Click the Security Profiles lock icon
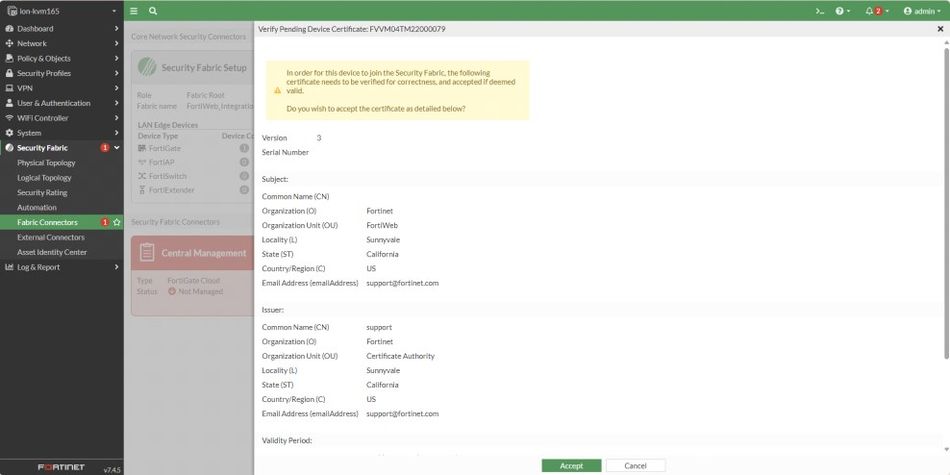950x475 pixels. tap(9, 73)
